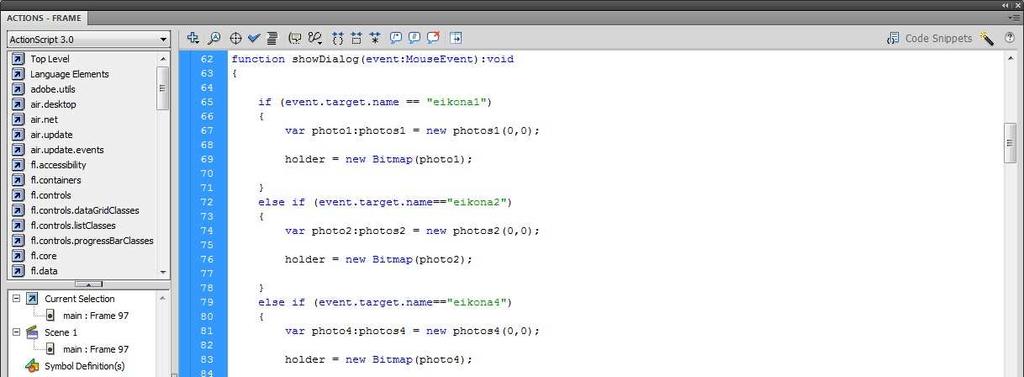
Task: Click script navigator scroll up arrow
Action: [x=163, y=298]
